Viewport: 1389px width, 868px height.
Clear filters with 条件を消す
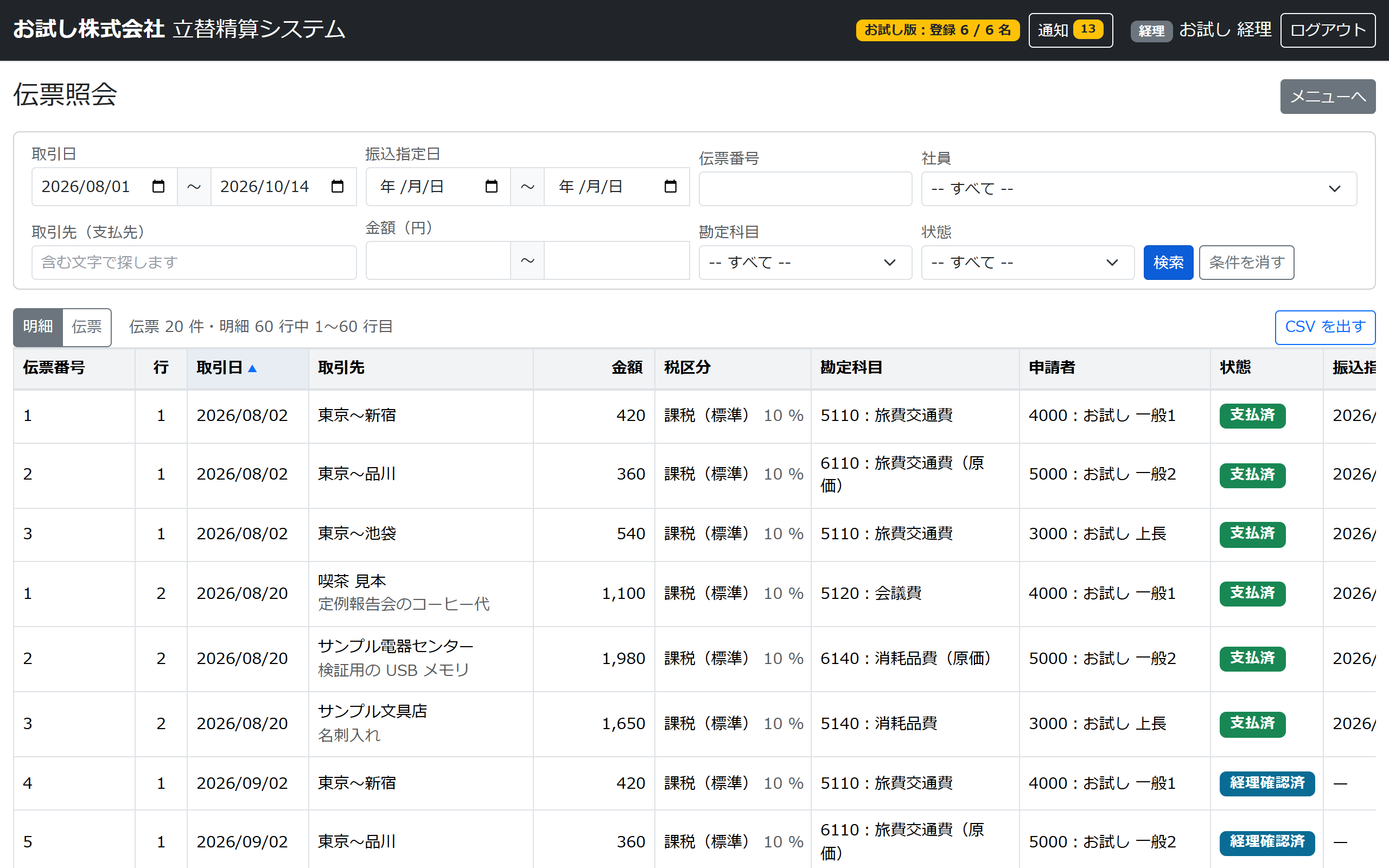[1246, 263]
